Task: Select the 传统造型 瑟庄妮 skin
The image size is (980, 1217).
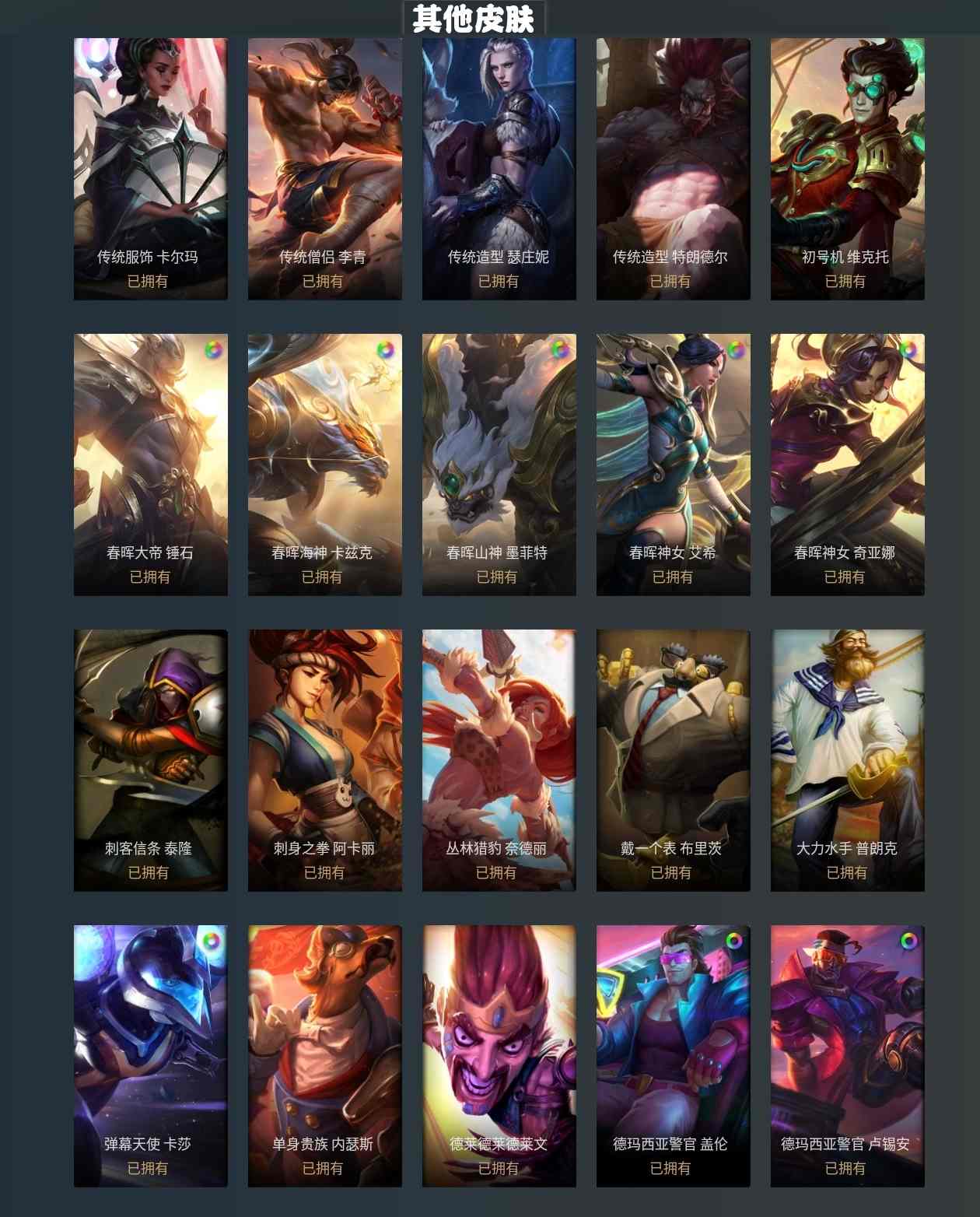Action: coord(499,169)
